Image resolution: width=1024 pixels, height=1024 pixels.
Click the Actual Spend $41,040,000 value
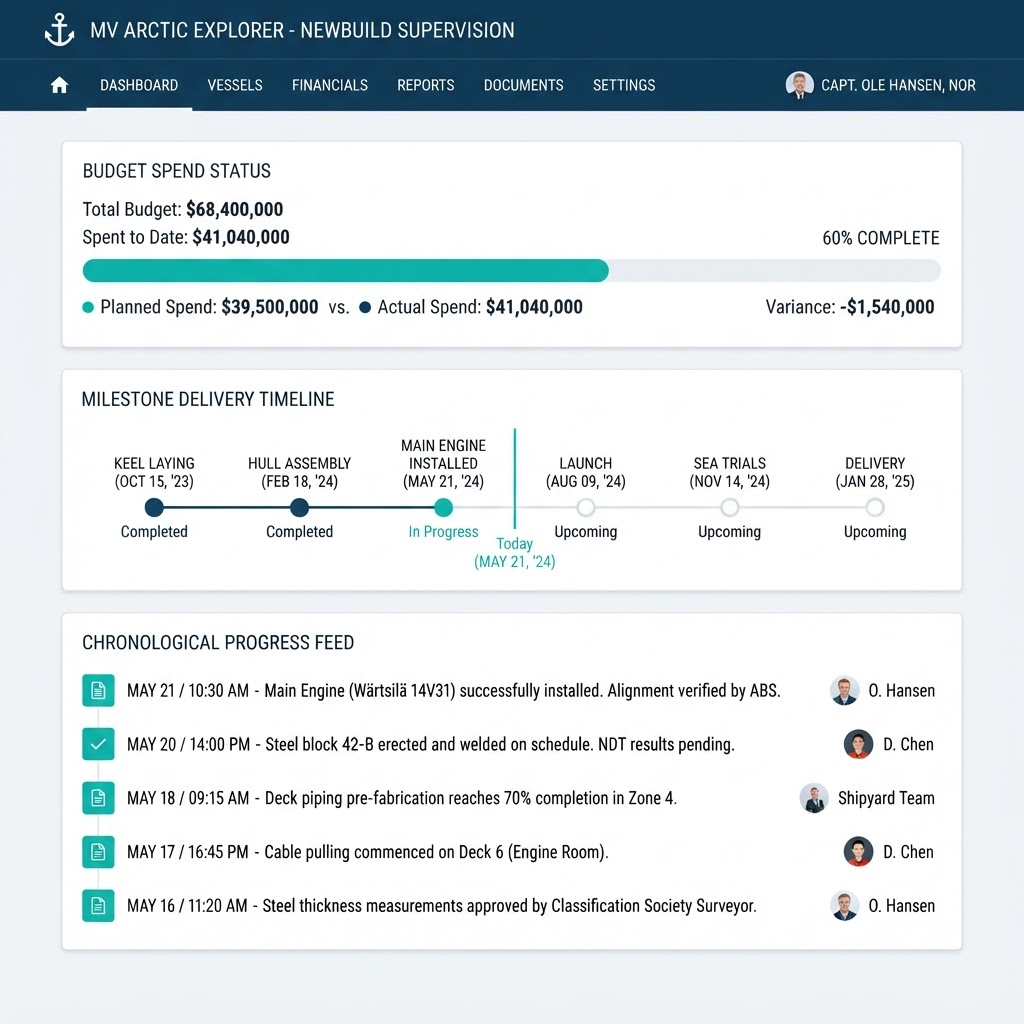pos(534,307)
